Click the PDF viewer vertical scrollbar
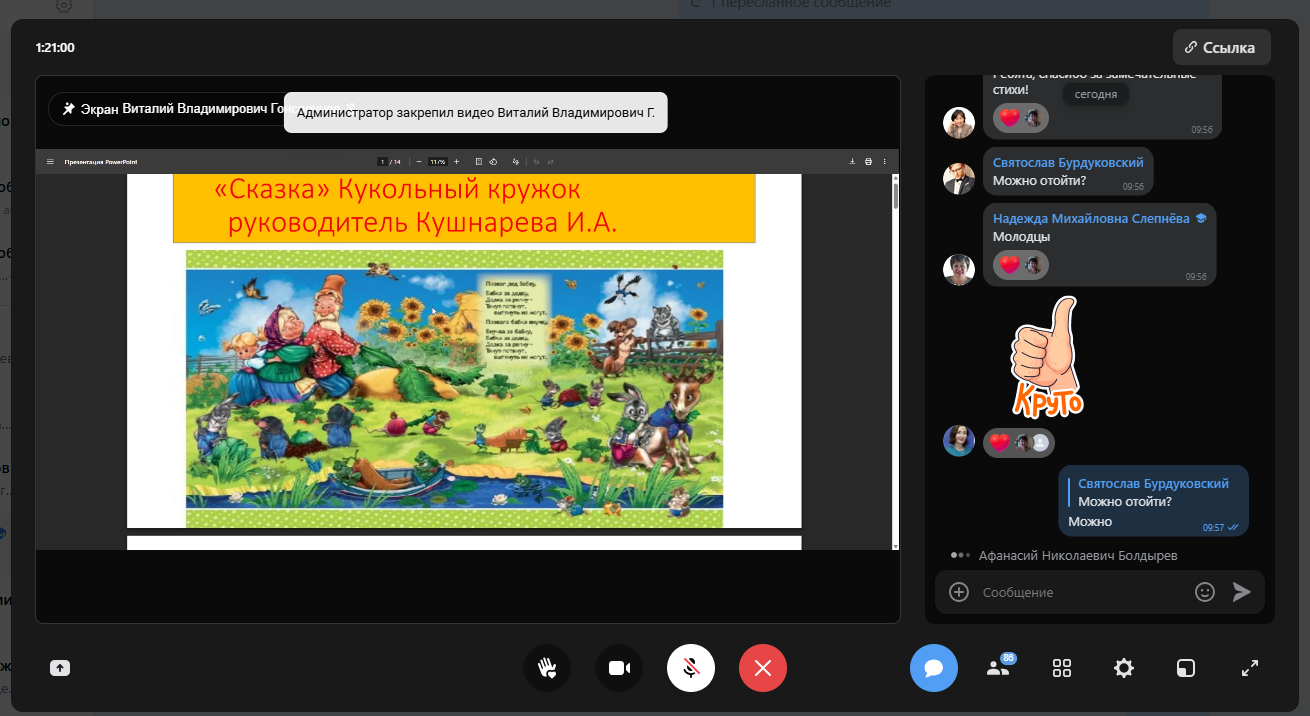This screenshot has height=716, width=1310. tap(895, 361)
